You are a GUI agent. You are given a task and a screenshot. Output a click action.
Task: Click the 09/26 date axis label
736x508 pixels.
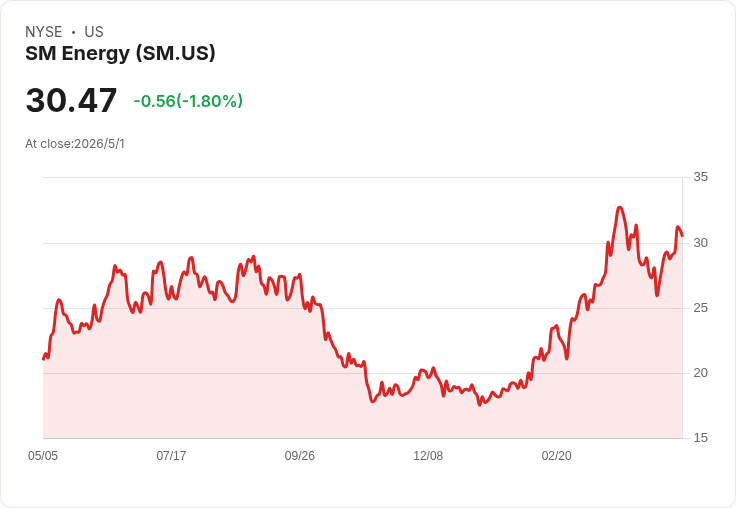[x=299, y=456]
